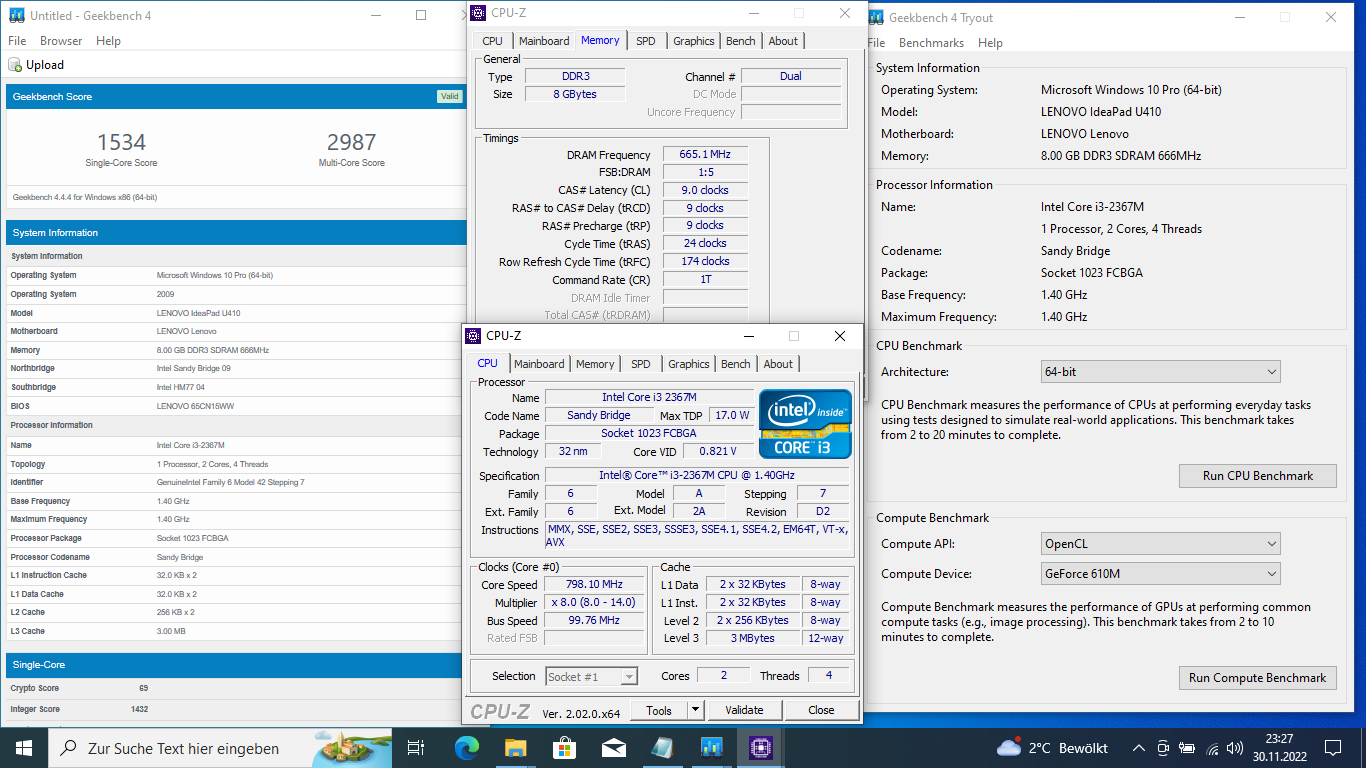Image resolution: width=1366 pixels, height=768 pixels.
Task: Click the Single-Core Score 1534
Action: click(x=121, y=143)
